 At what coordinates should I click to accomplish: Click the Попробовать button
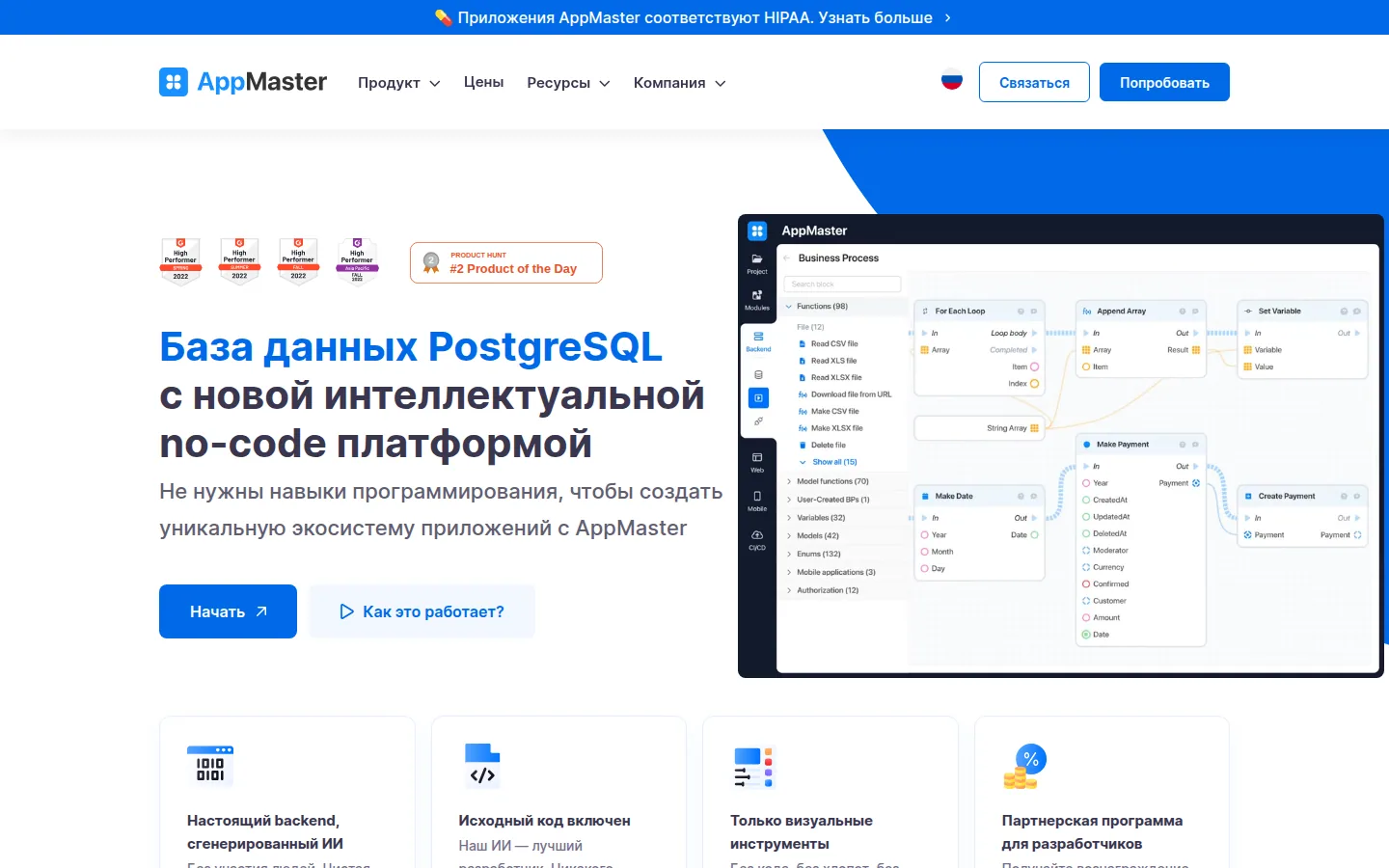[1164, 82]
